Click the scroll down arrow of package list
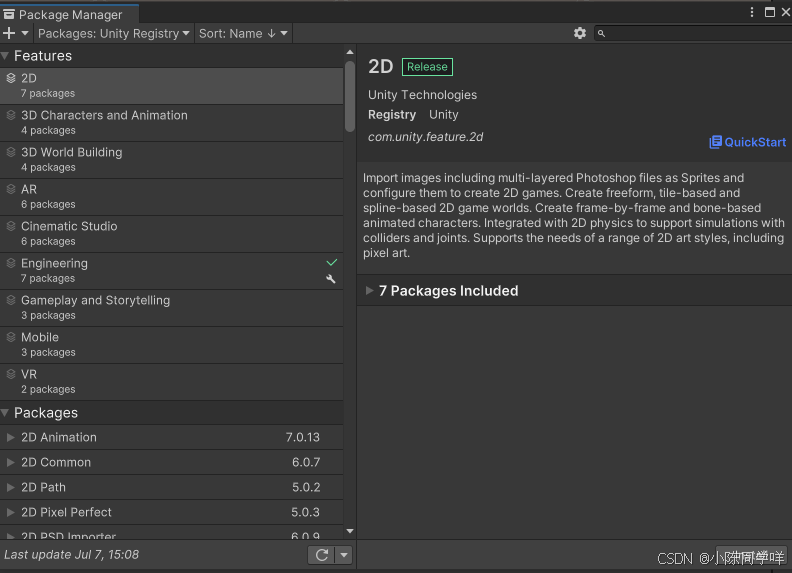 tap(350, 531)
